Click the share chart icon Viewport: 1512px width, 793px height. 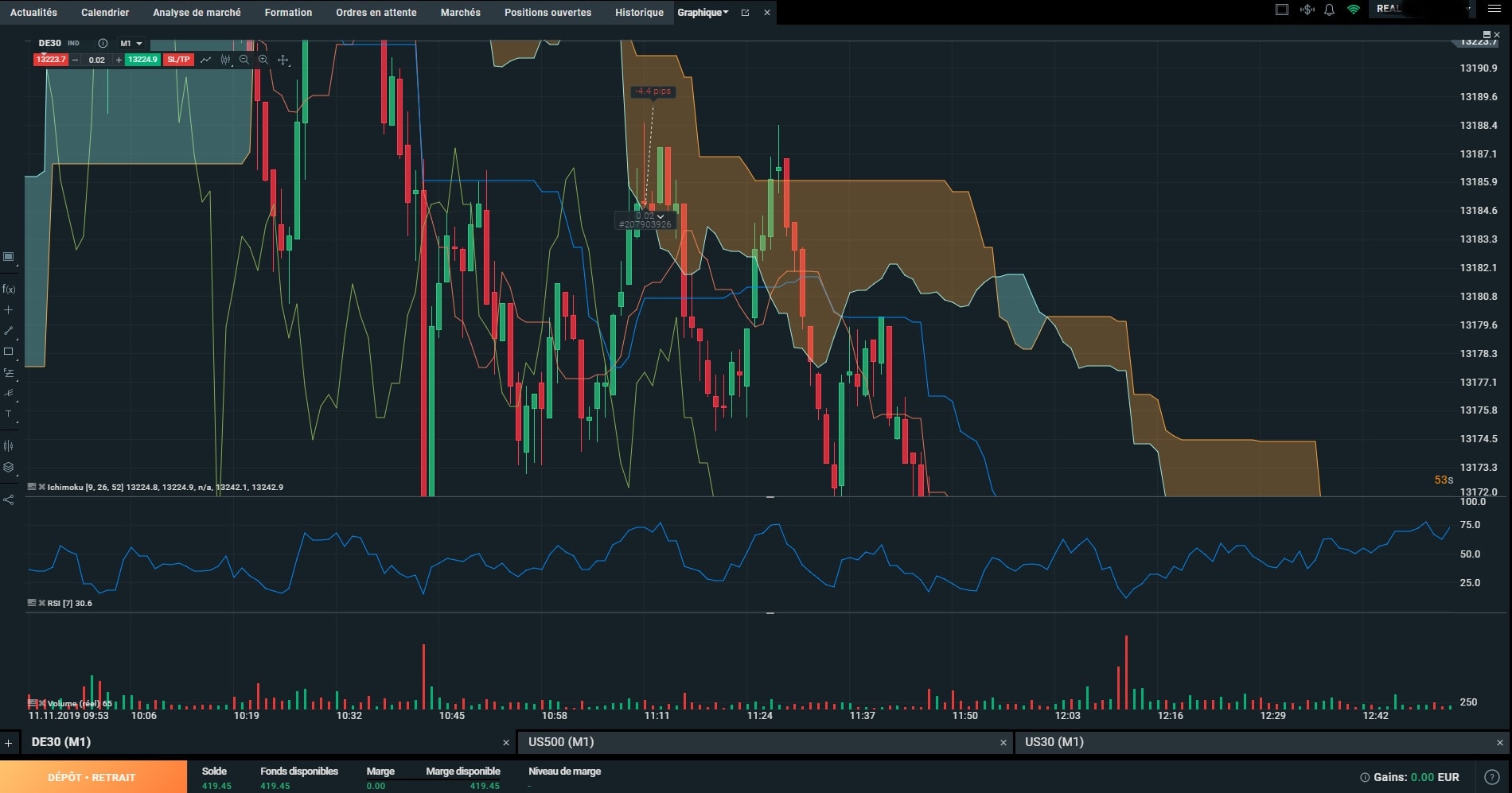(9, 500)
